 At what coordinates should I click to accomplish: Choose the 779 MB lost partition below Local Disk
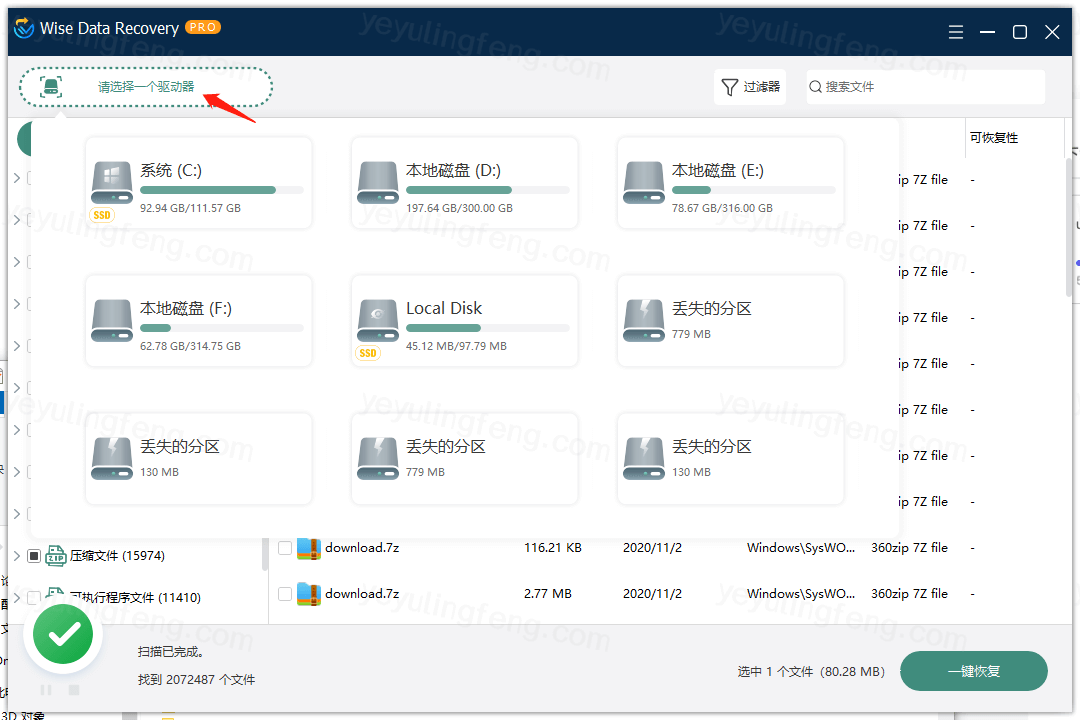[464, 458]
